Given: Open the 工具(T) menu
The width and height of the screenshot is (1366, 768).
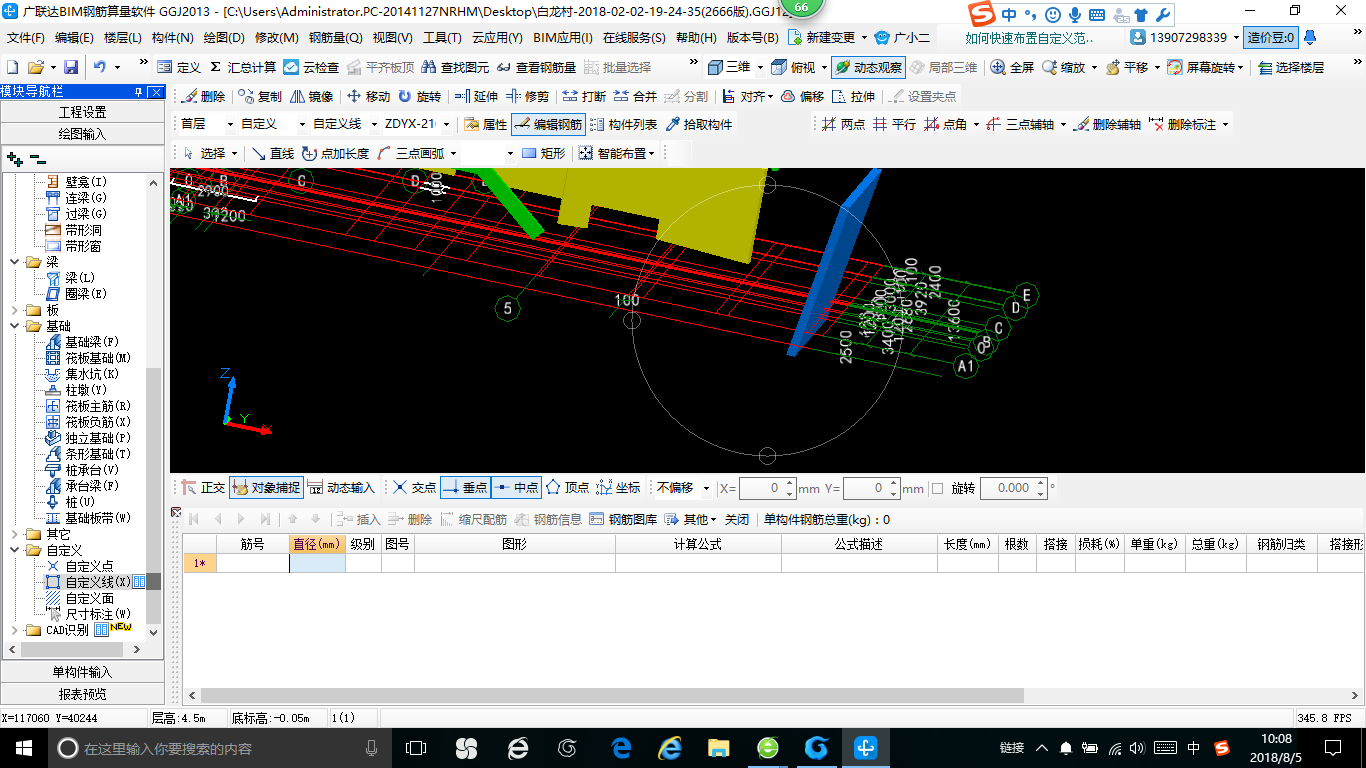Looking at the screenshot, I should [442, 38].
